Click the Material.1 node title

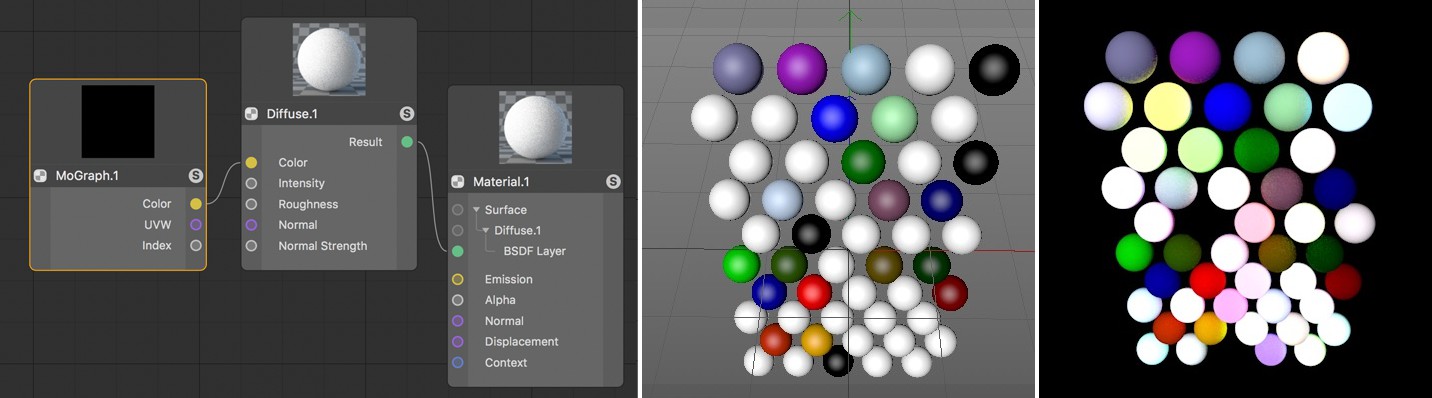tap(503, 182)
